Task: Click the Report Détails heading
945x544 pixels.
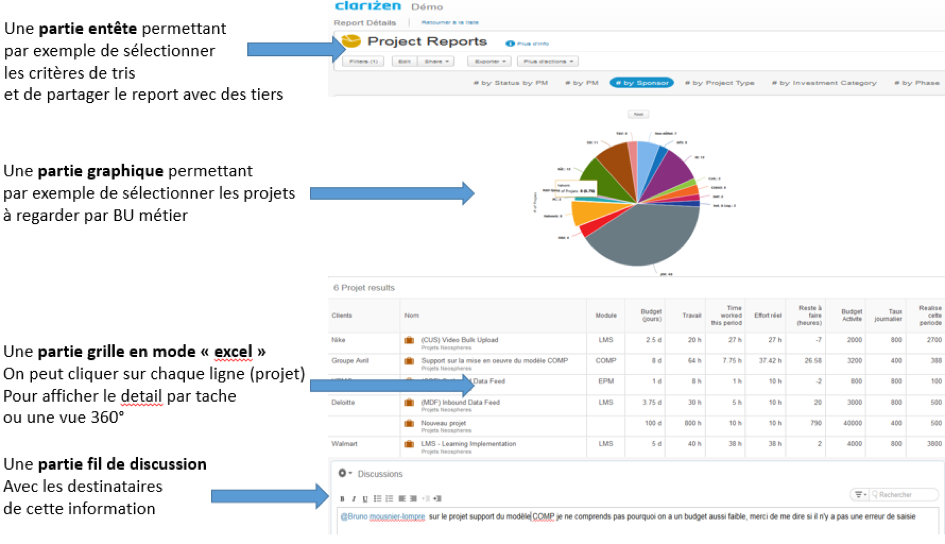Action: pyautogui.click(x=365, y=22)
